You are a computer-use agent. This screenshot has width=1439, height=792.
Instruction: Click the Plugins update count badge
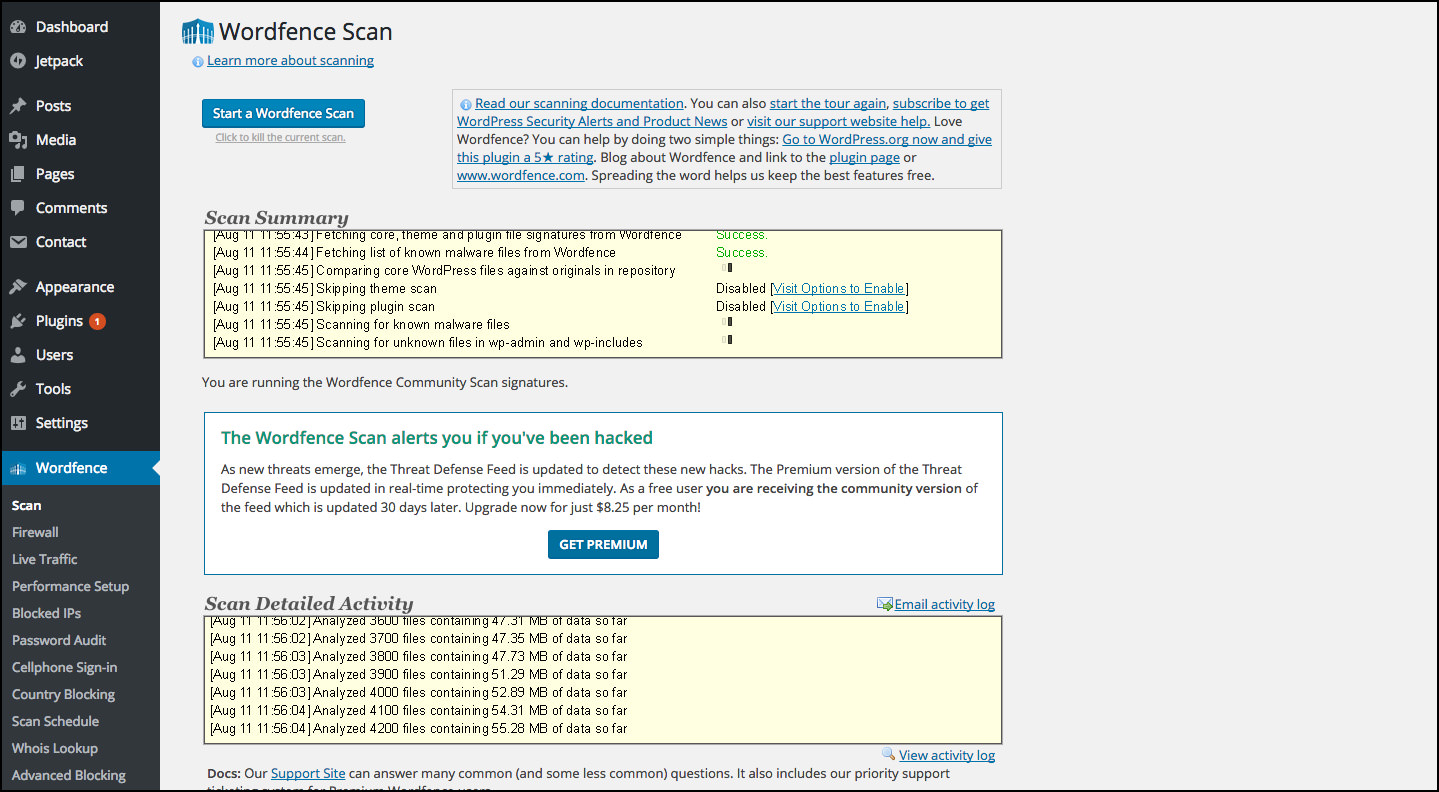click(97, 321)
